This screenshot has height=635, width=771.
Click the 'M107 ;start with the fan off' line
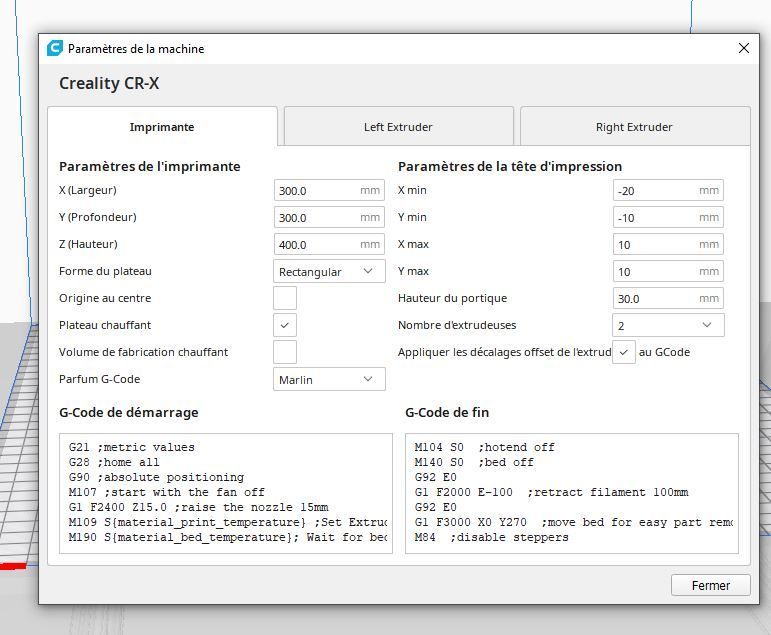[167, 492]
